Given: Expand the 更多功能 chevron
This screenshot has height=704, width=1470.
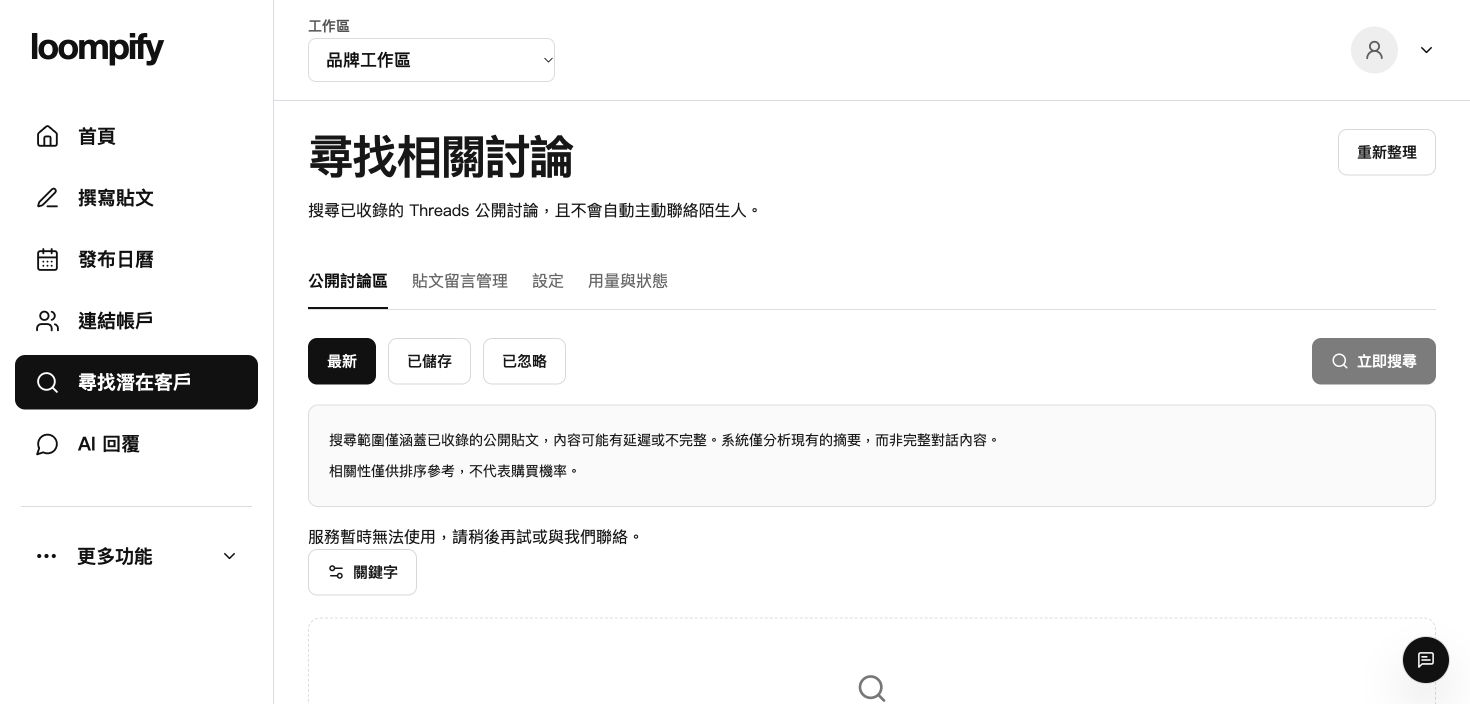Looking at the screenshot, I should (229, 556).
